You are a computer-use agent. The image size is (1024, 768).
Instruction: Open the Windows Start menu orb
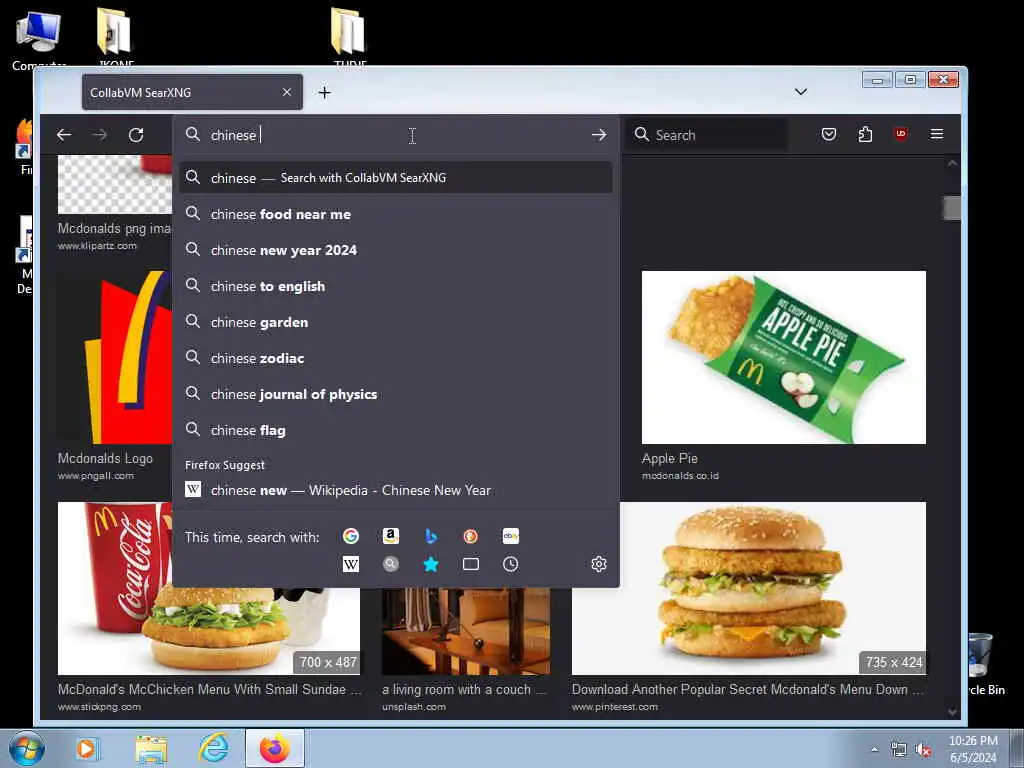27,748
